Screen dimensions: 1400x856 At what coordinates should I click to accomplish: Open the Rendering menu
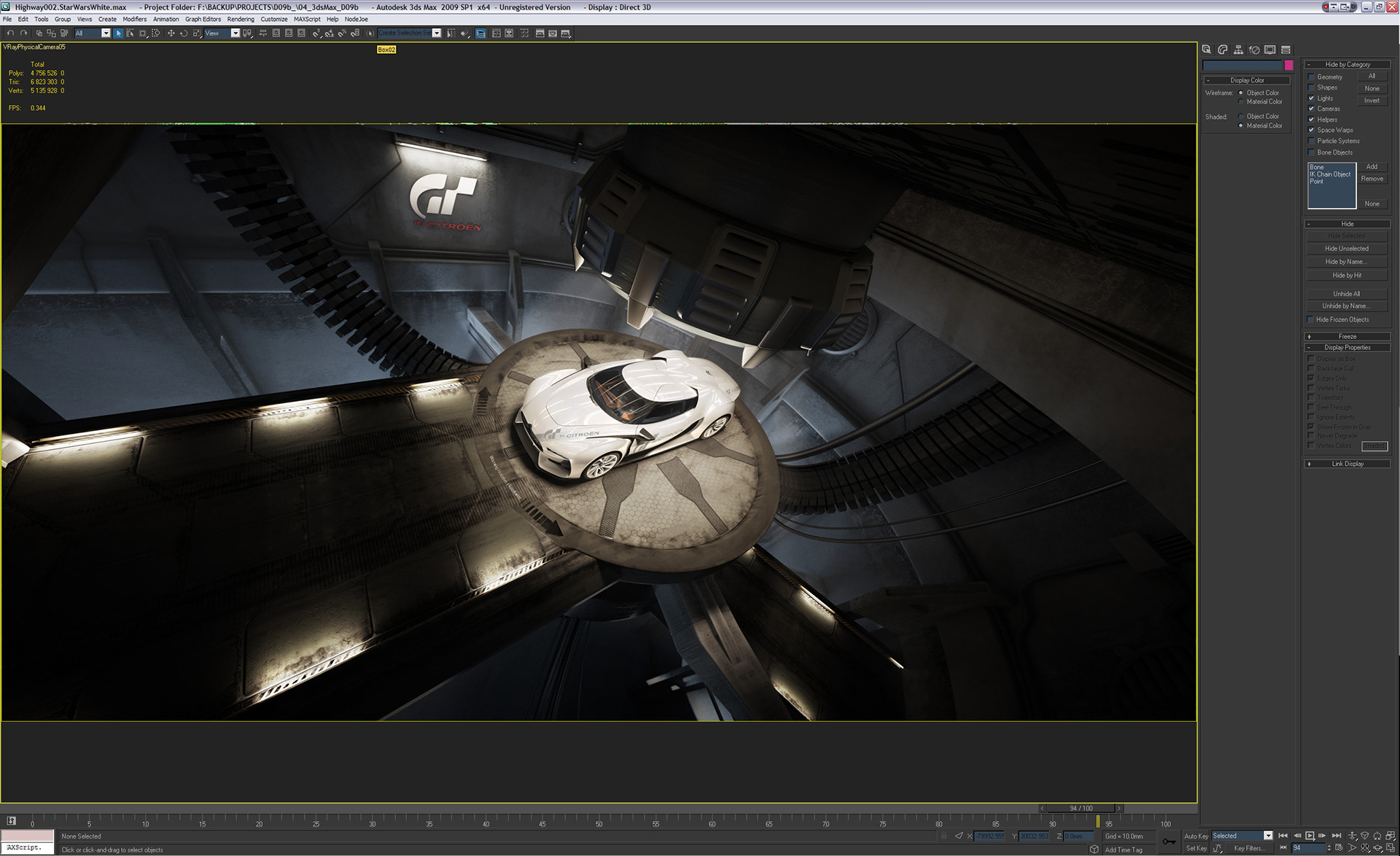click(x=240, y=20)
